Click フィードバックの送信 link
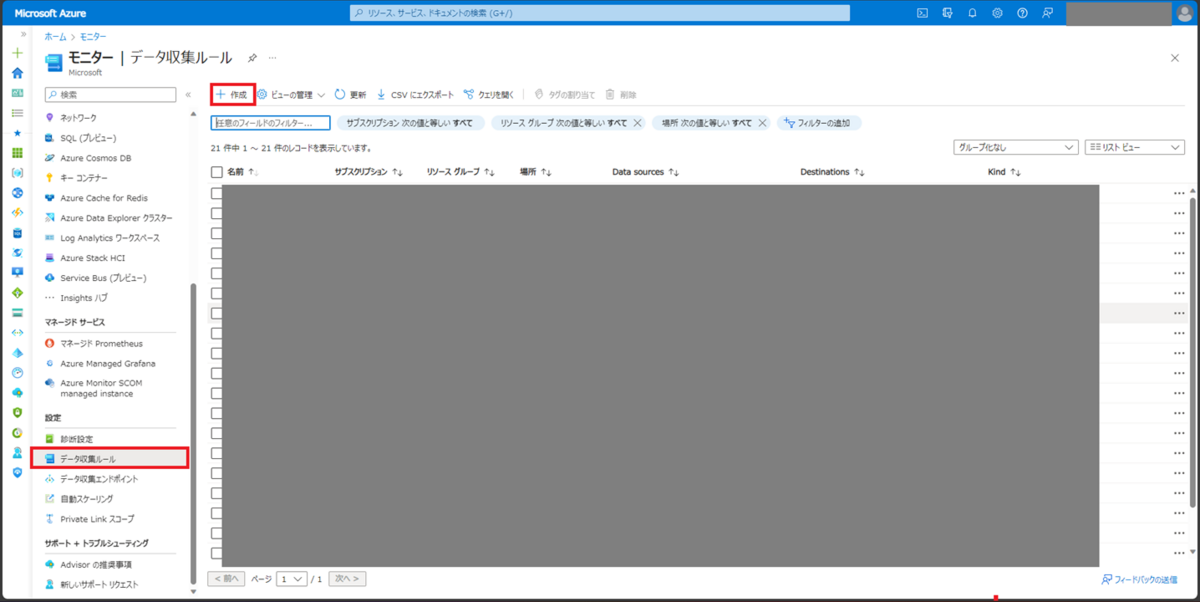The width and height of the screenshot is (1200, 602). [x=1142, y=579]
